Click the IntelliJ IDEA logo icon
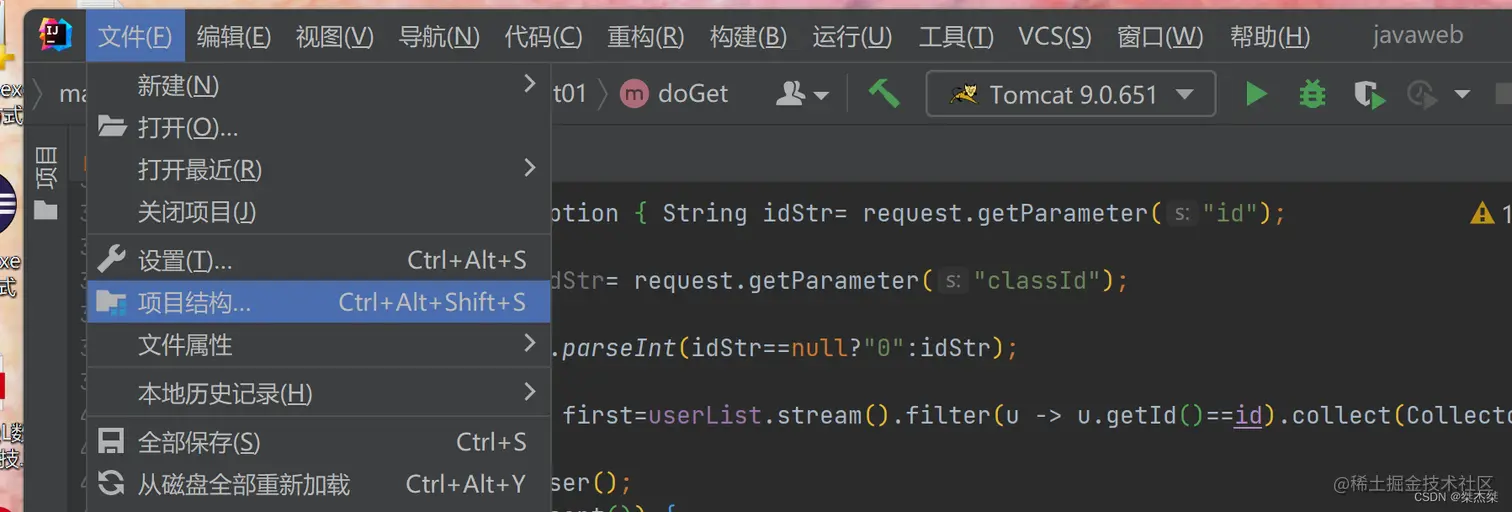 (x=55, y=35)
